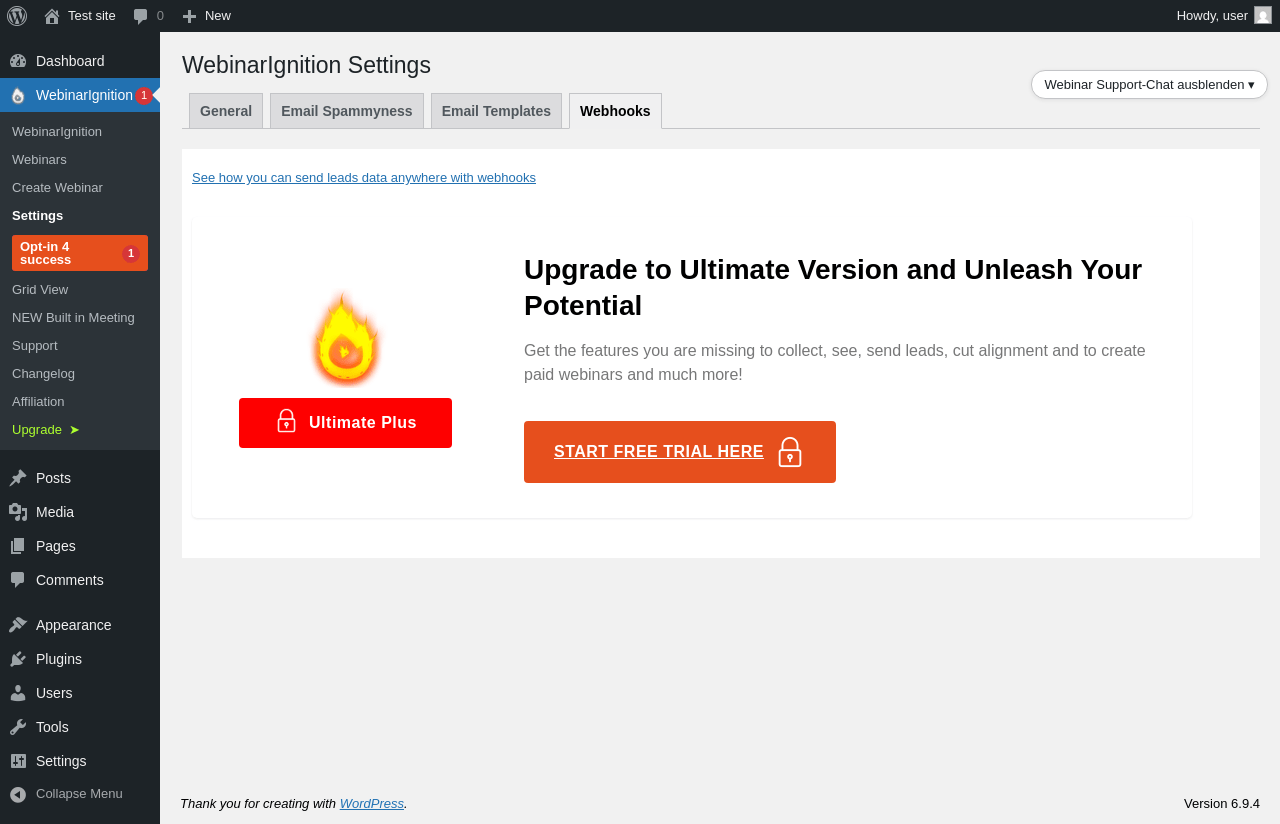Open the comments bubble in admin bar
The width and height of the screenshot is (1280, 824).
pyautogui.click(x=141, y=16)
